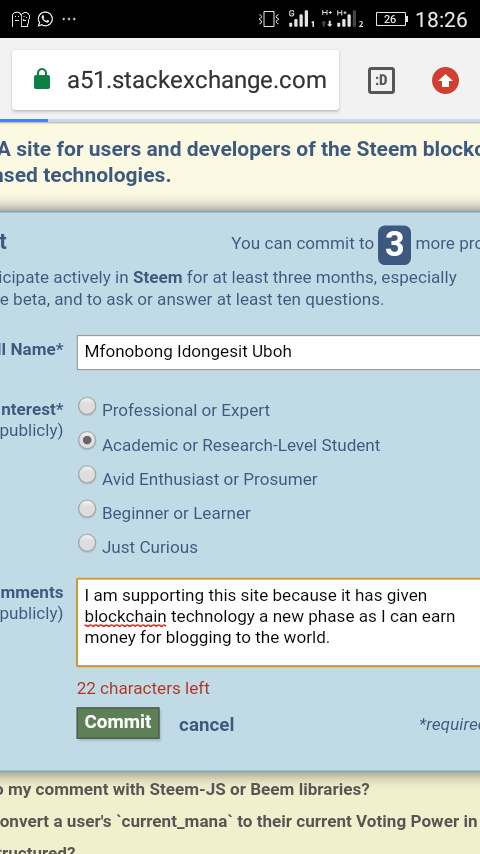Tap the three dots notification overflow
The height and width of the screenshot is (854, 480).
(69, 19)
